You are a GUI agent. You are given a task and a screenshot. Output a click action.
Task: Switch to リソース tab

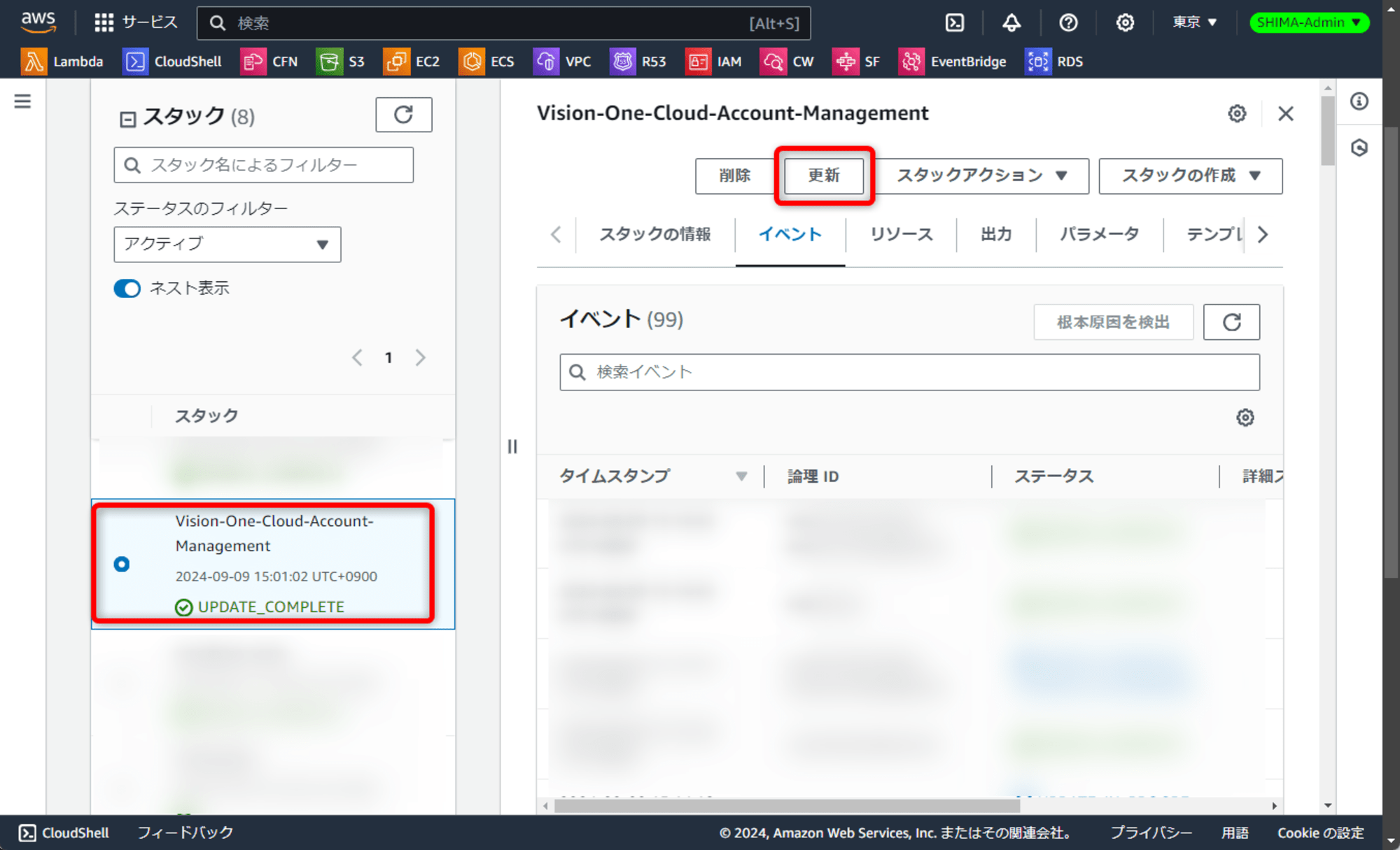(x=901, y=234)
